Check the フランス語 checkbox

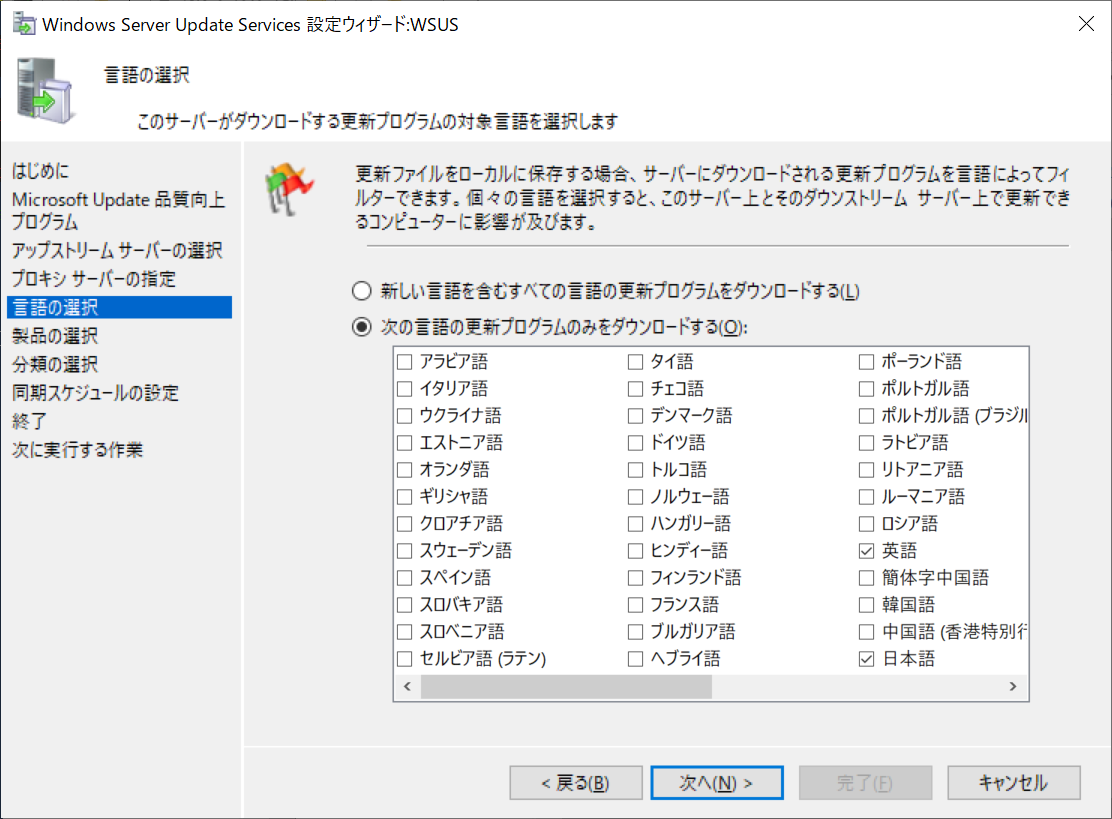635,605
